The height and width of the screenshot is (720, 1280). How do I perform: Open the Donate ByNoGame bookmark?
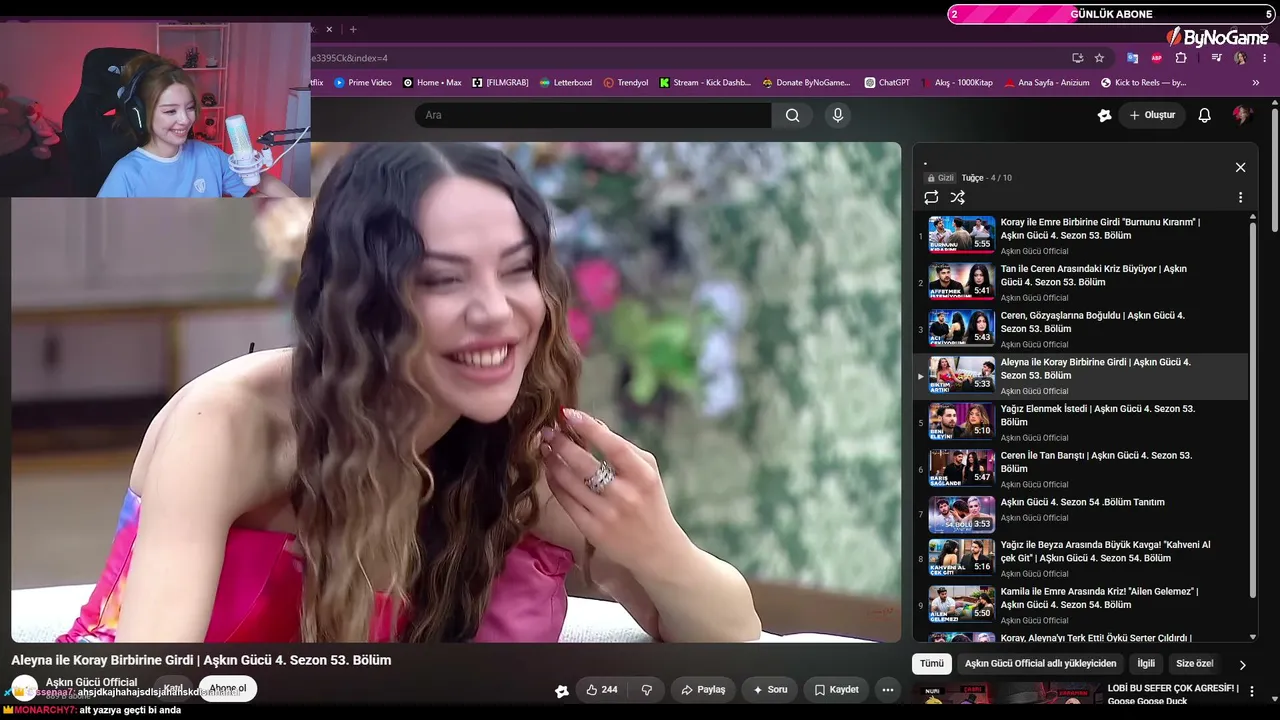[806, 83]
